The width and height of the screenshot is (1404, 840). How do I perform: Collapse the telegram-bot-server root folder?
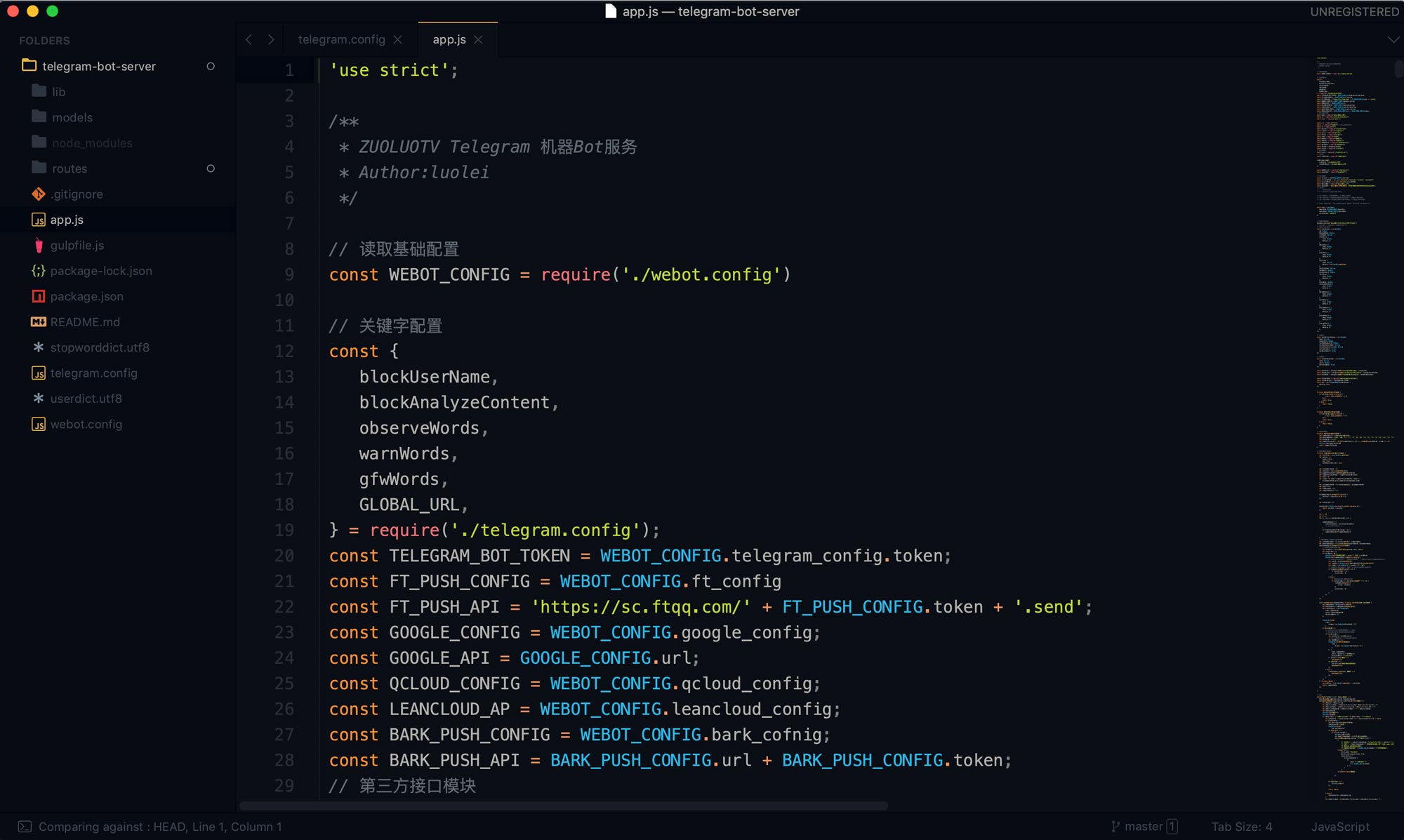(98, 66)
